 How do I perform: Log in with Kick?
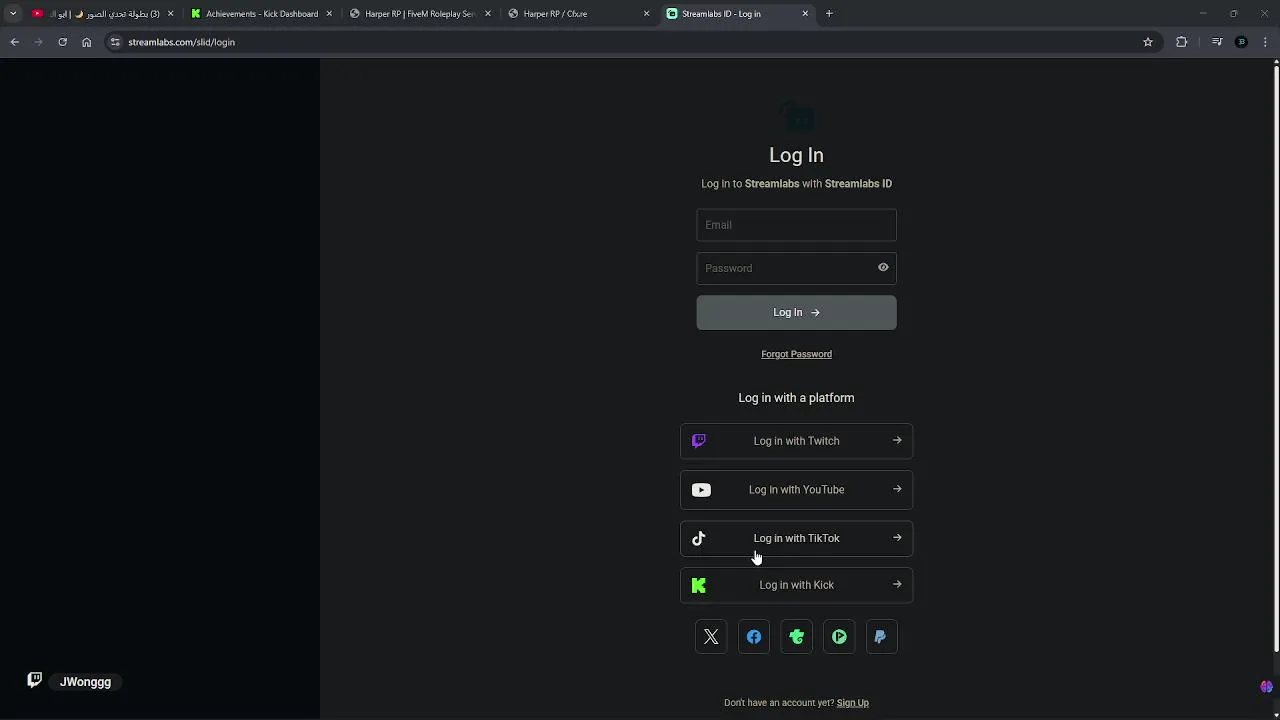click(x=796, y=585)
